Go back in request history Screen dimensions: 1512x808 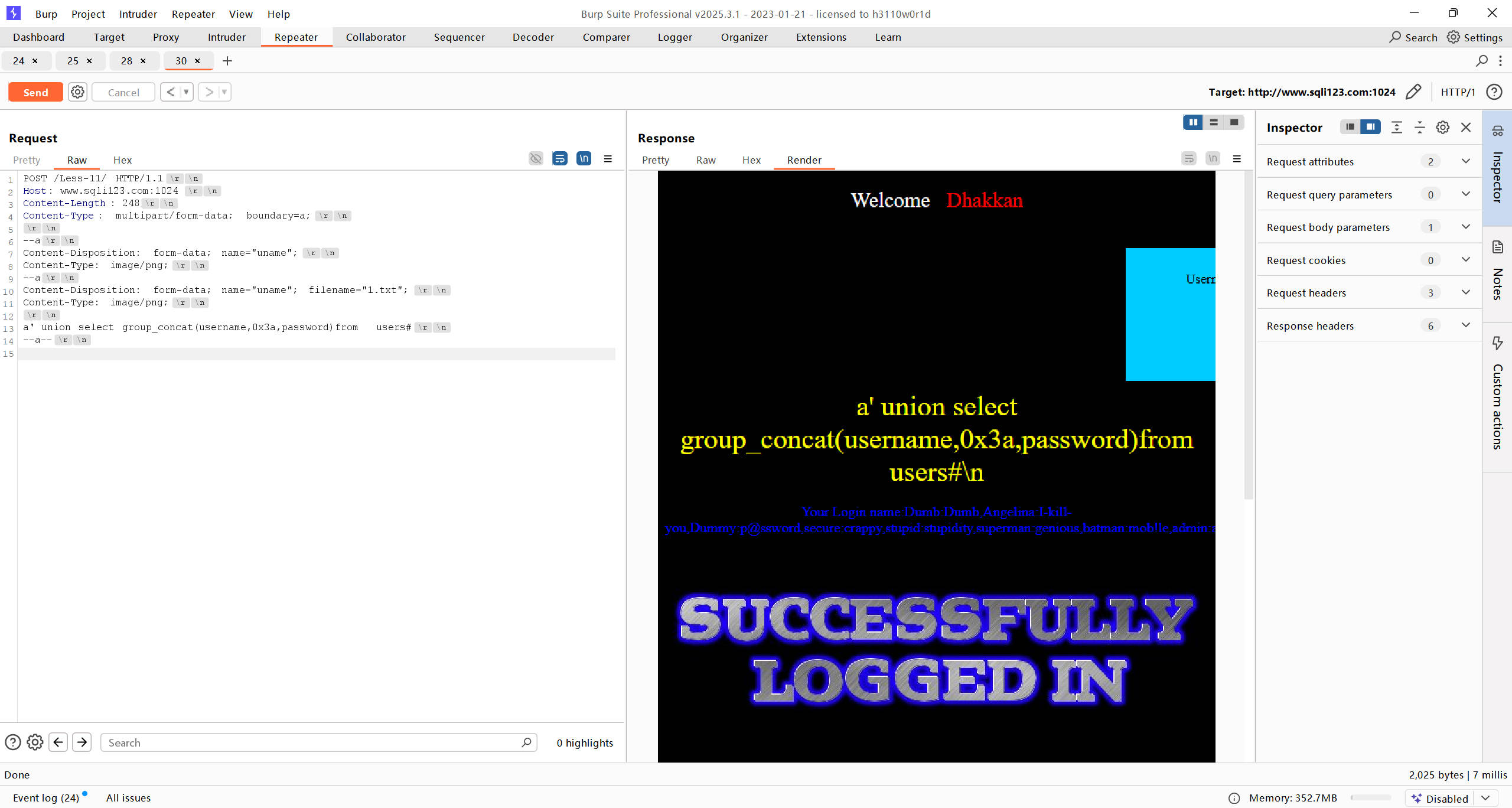(171, 92)
